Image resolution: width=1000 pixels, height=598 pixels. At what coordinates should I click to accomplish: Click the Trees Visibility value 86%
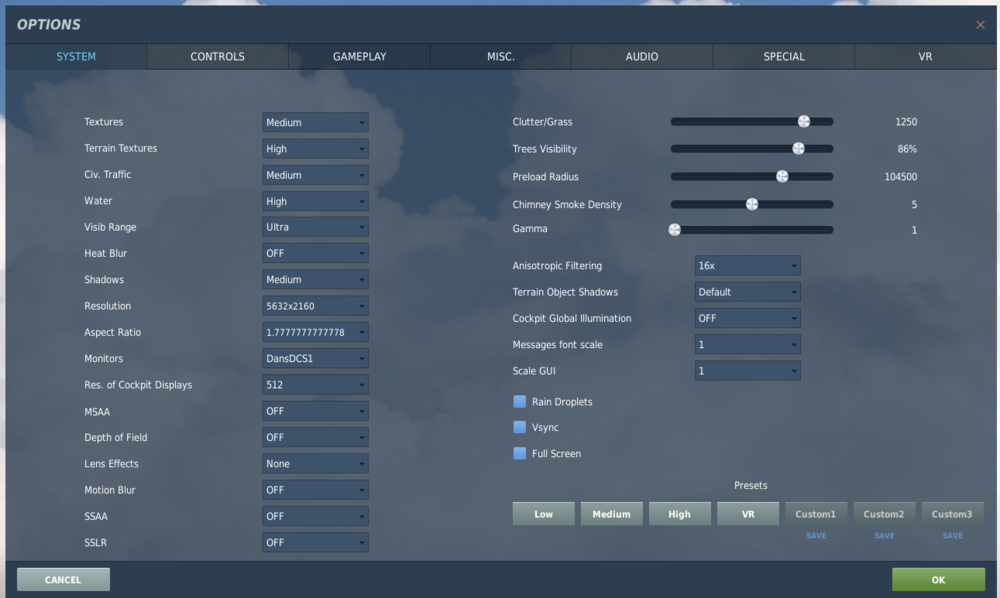click(907, 149)
